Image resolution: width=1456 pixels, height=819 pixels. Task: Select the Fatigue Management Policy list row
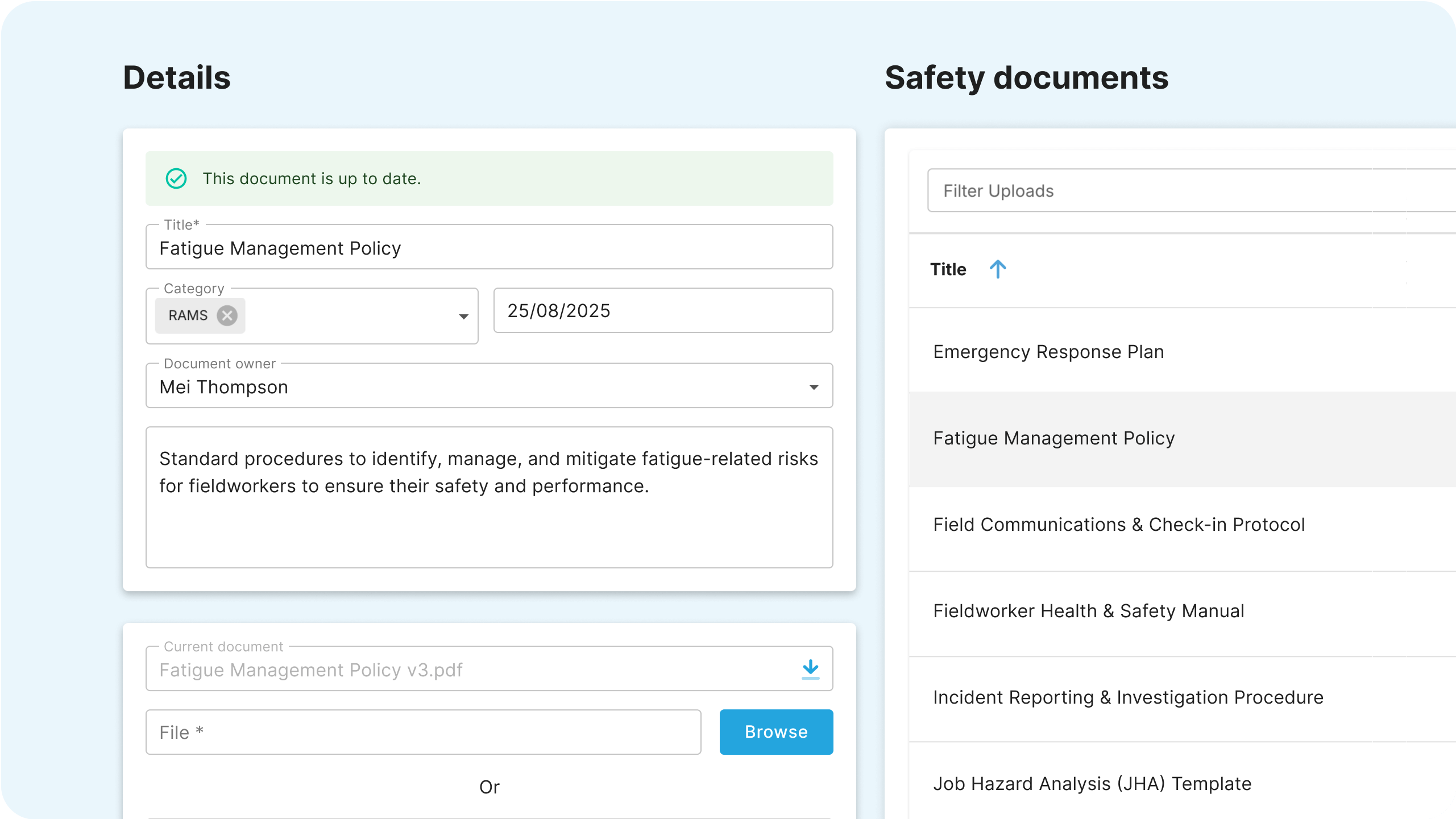[x=1053, y=438]
